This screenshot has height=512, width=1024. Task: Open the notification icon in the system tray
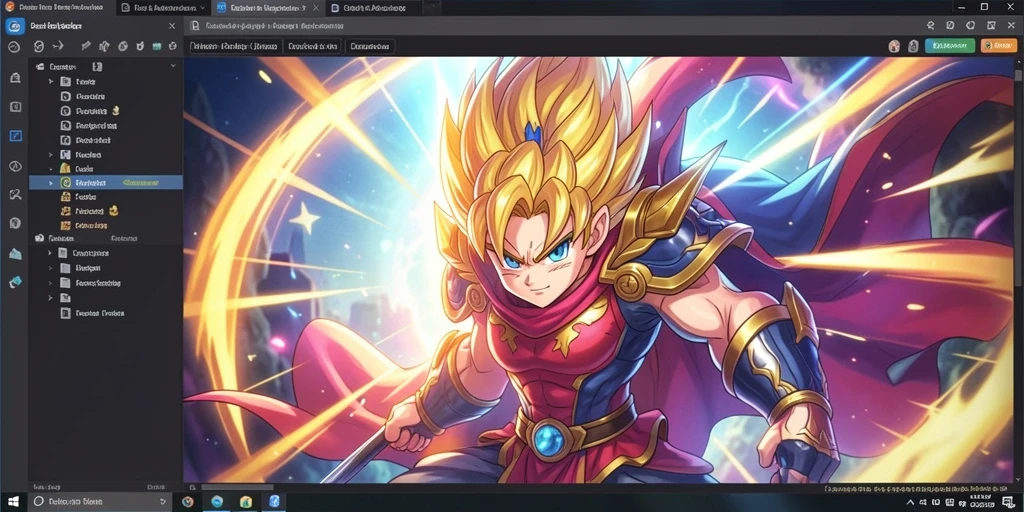click(1009, 502)
